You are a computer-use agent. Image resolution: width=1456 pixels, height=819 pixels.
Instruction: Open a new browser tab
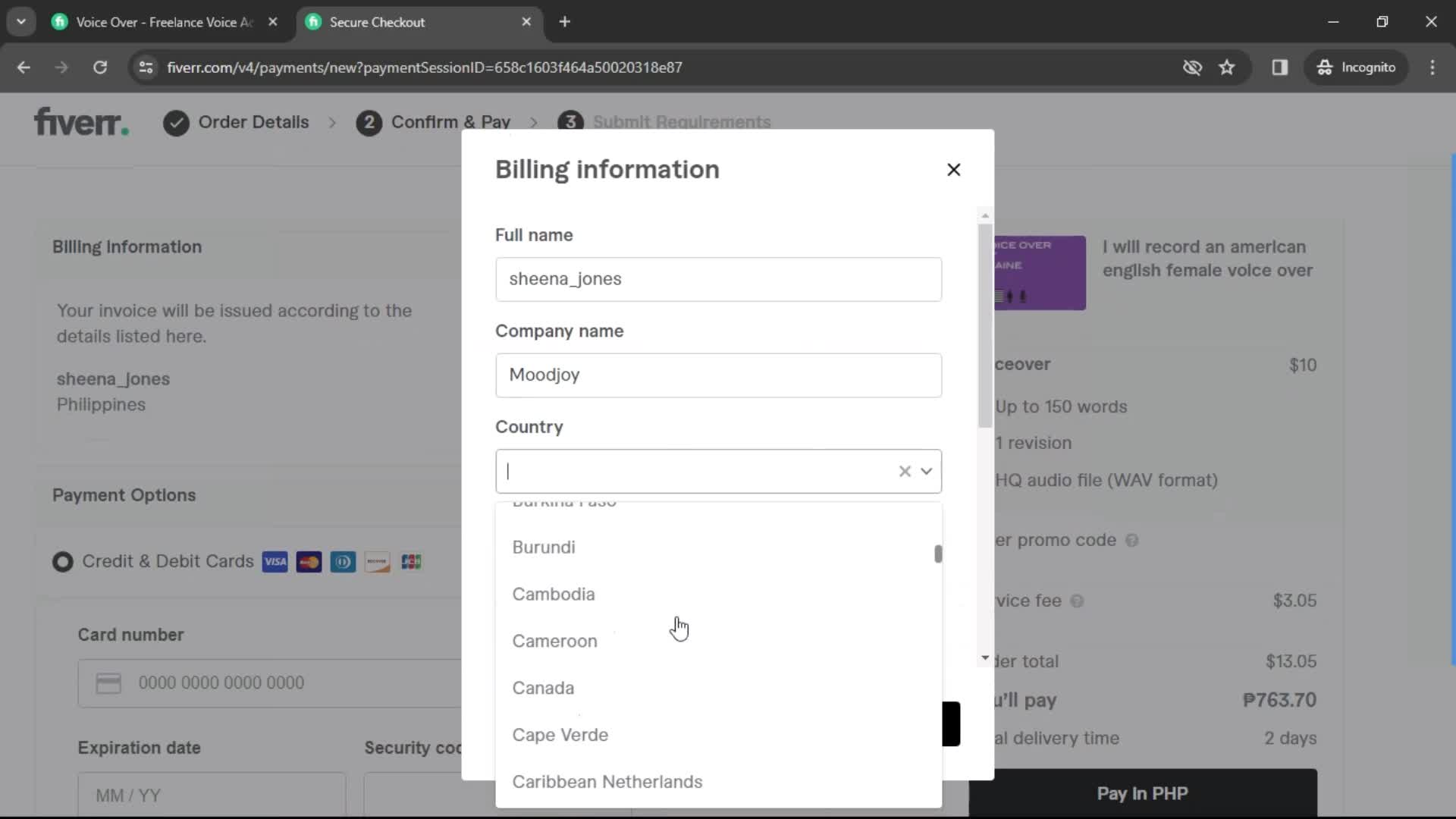tap(564, 22)
